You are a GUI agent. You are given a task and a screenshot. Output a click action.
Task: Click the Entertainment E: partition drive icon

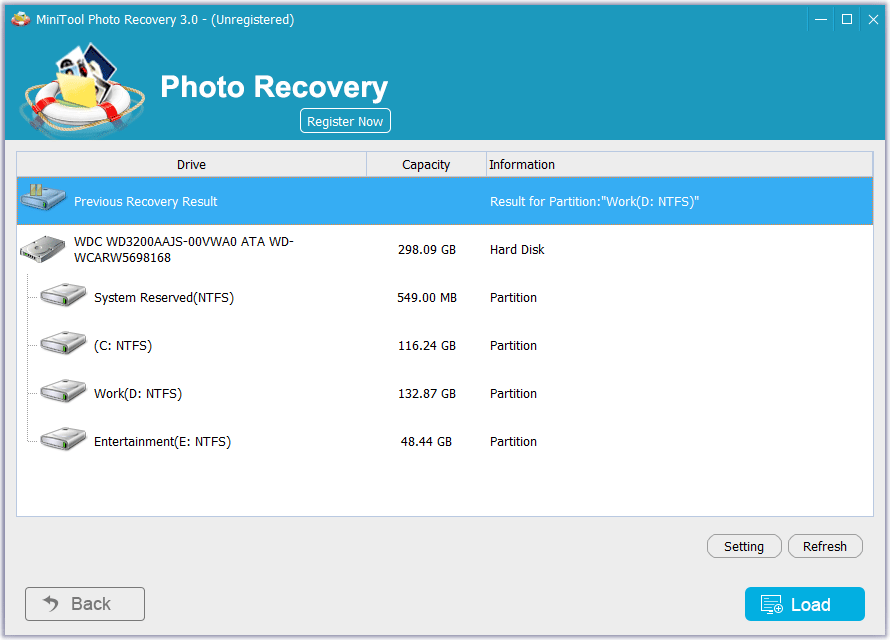63,439
